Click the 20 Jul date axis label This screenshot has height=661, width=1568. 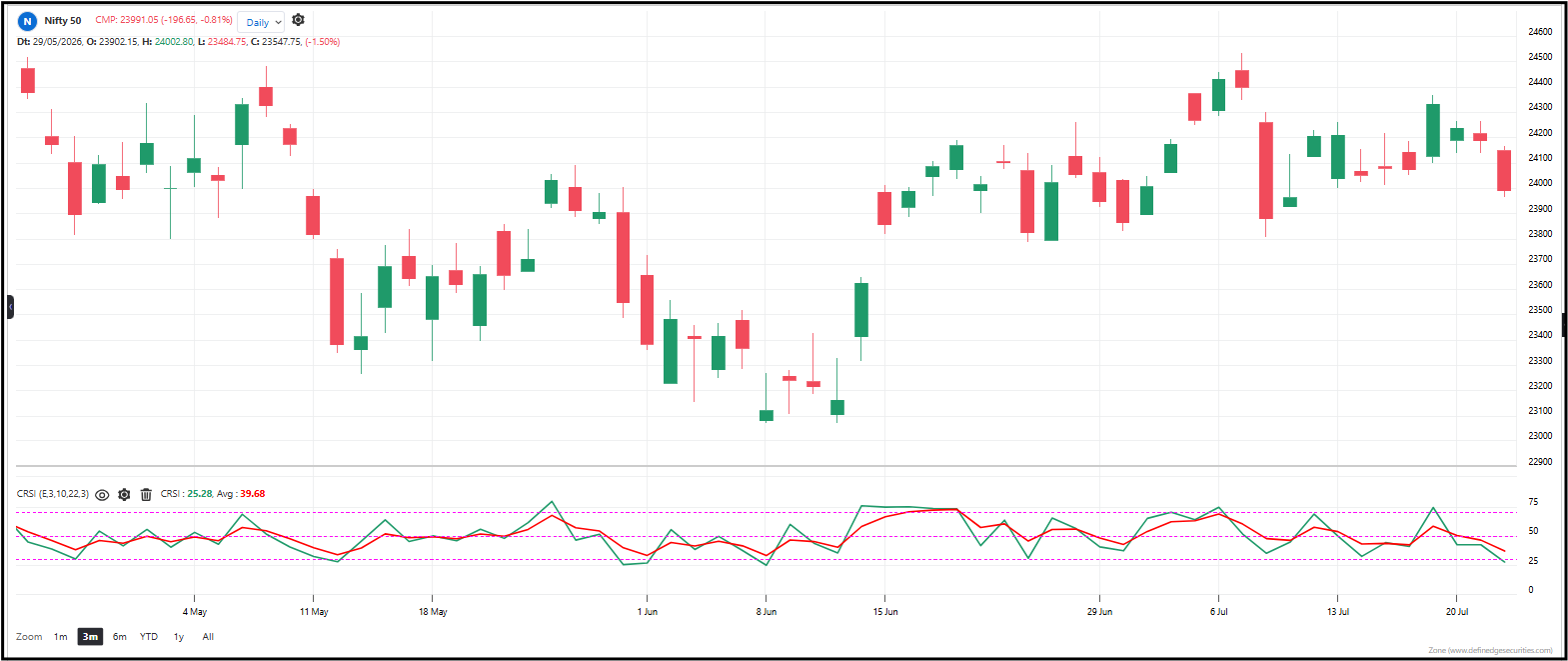[1457, 612]
